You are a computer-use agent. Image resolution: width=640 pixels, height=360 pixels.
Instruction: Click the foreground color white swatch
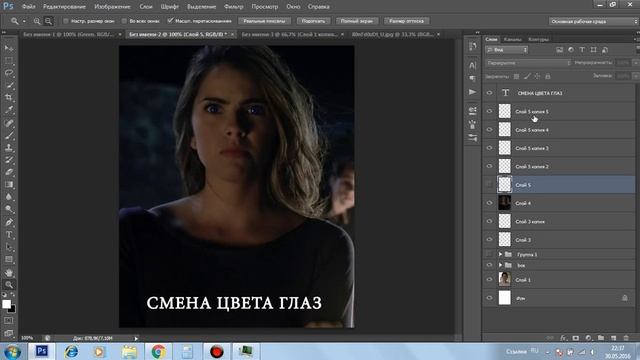[x=6, y=304]
